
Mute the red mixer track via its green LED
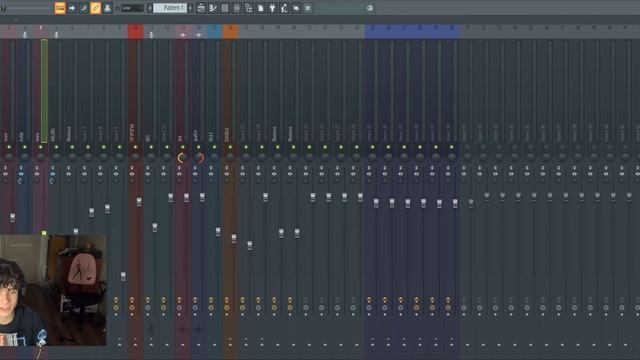(x=135, y=147)
